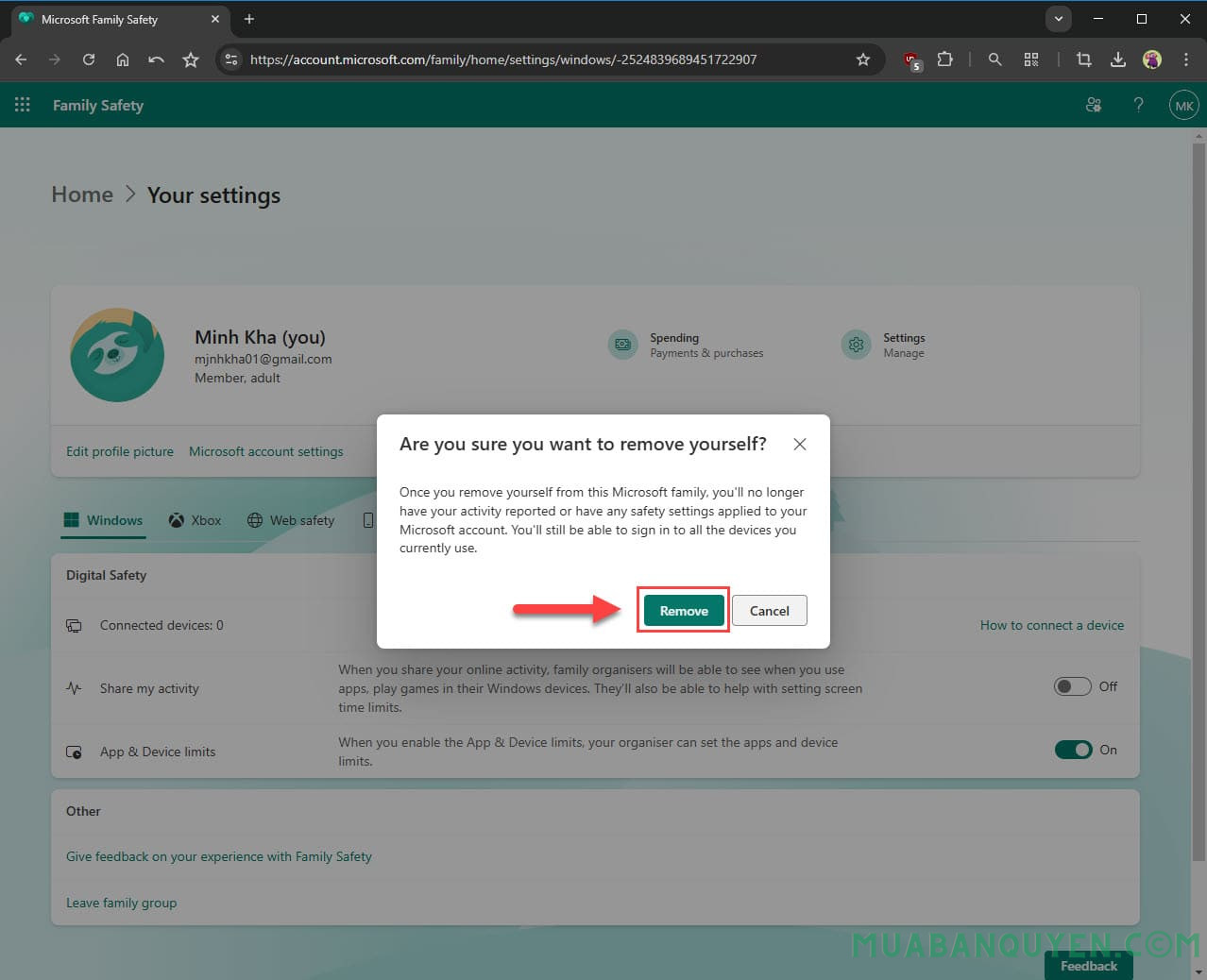Open Spending payments & purchases

pos(687,345)
